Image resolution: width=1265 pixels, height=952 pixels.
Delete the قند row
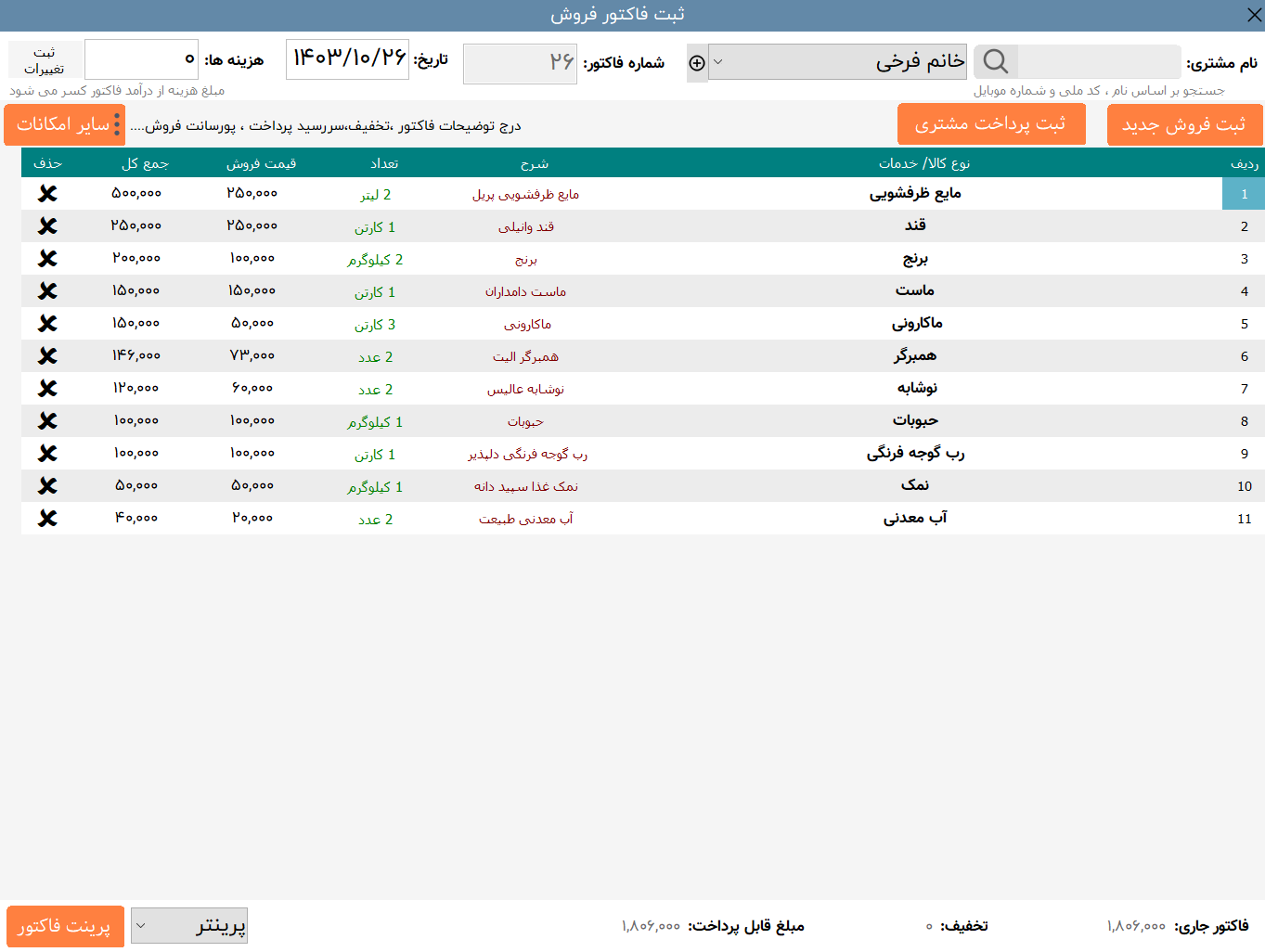pos(47,226)
